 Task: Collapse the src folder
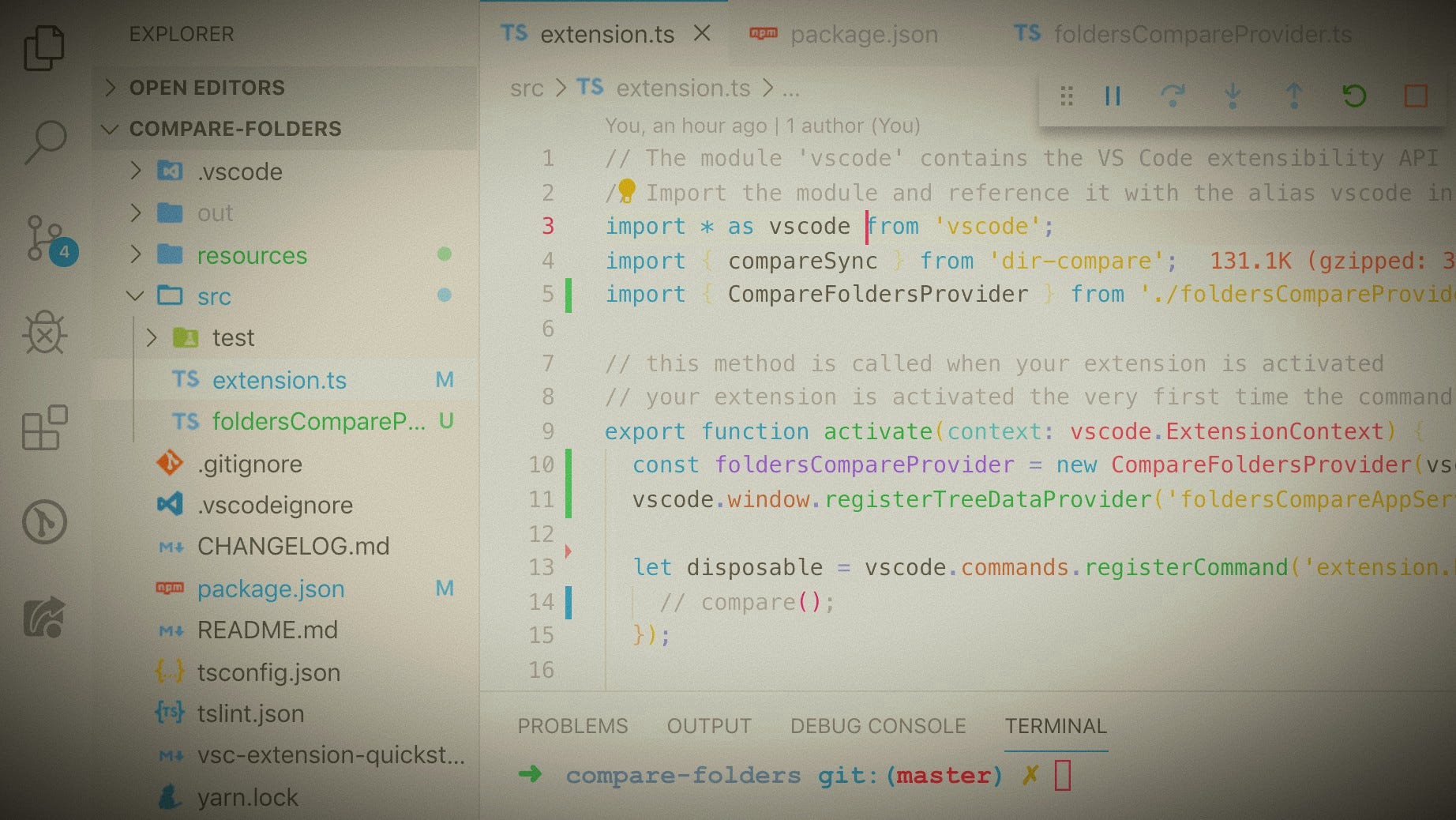click(x=135, y=295)
